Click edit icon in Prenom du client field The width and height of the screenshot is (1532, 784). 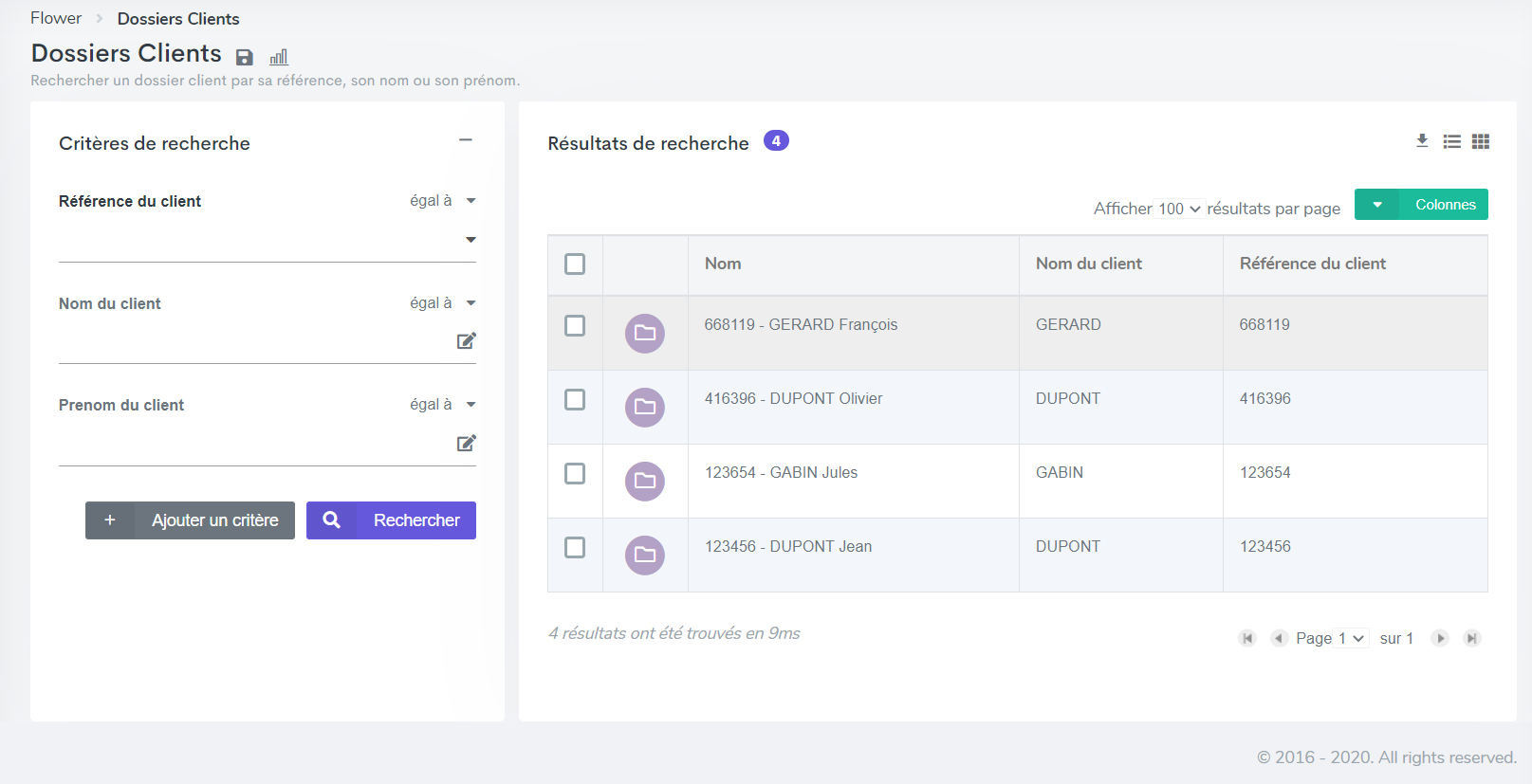(x=466, y=443)
